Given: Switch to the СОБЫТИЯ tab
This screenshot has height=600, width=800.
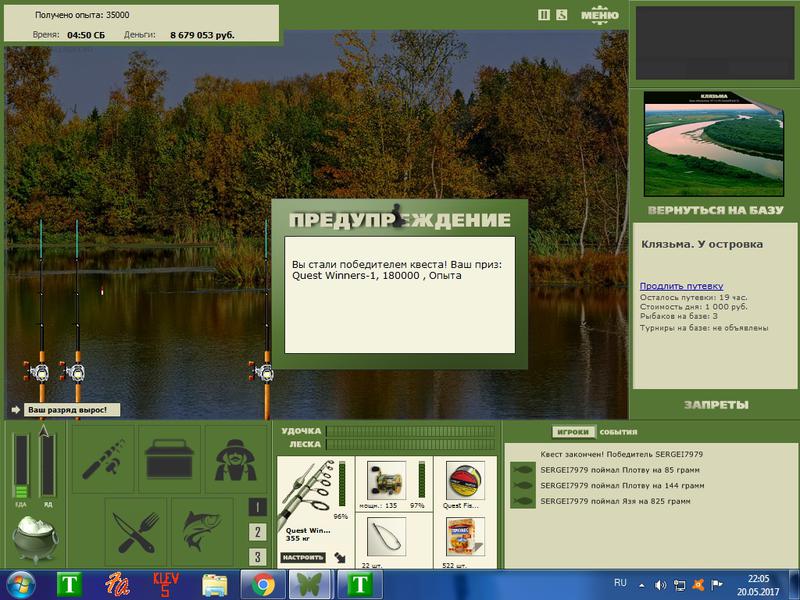Looking at the screenshot, I should (618, 432).
